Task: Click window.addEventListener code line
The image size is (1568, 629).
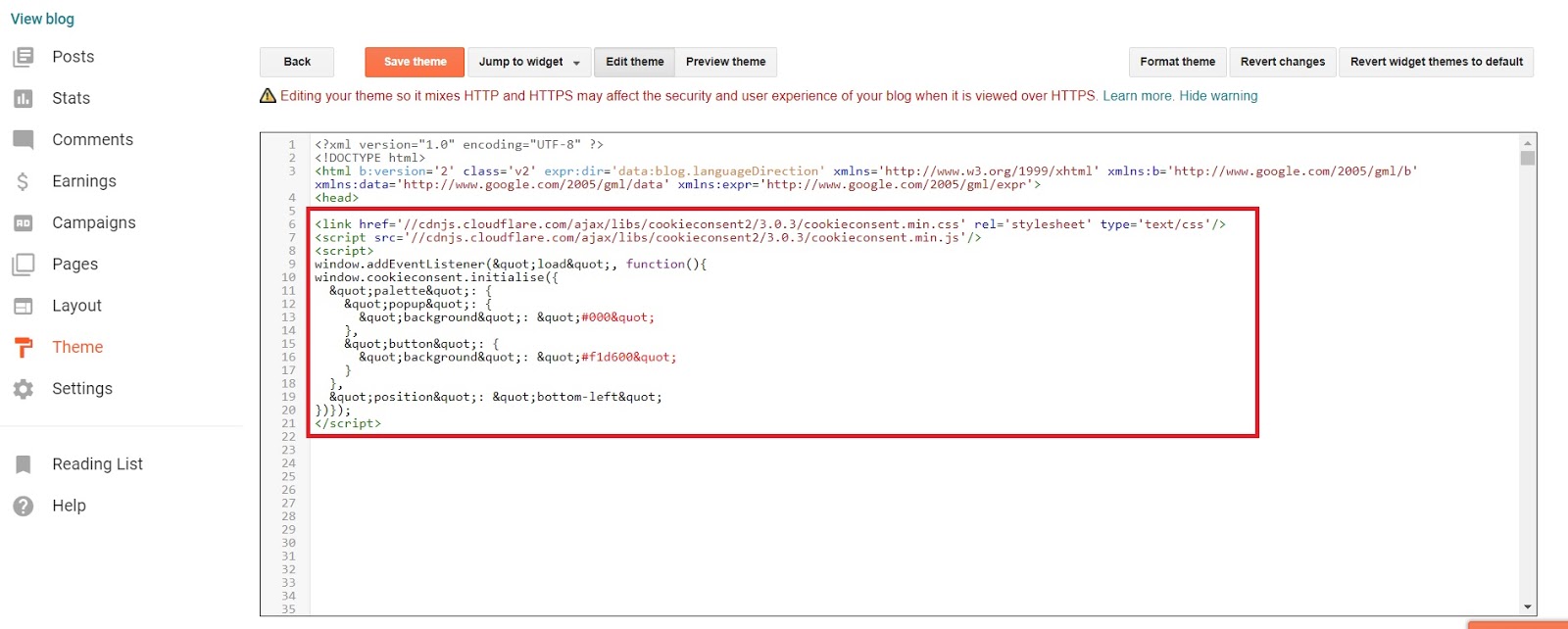Action: (x=511, y=265)
